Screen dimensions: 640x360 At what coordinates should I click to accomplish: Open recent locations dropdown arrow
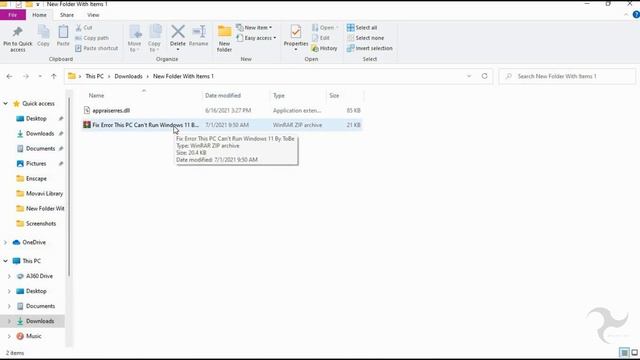(40, 76)
